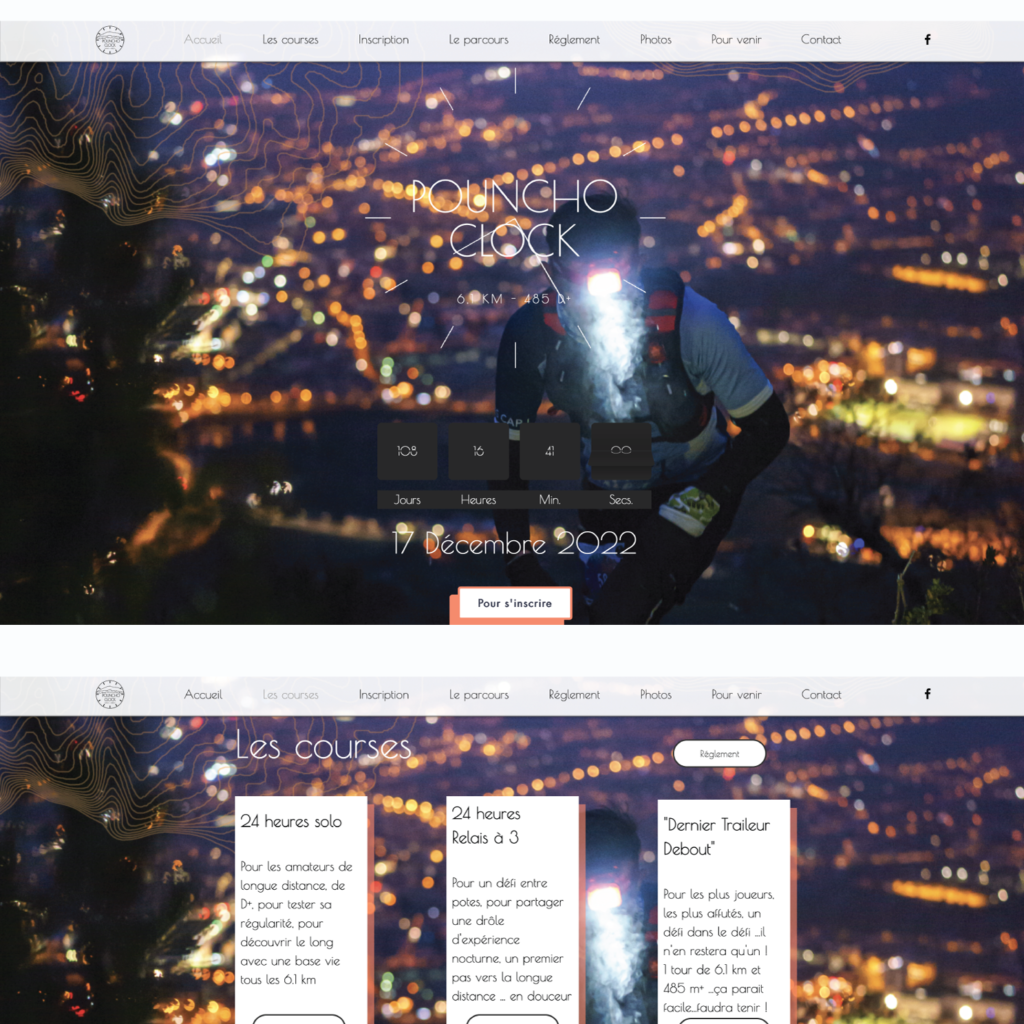Open Photos in the lower navigation bar
This screenshot has width=1024, height=1024.
(x=656, y=695)
